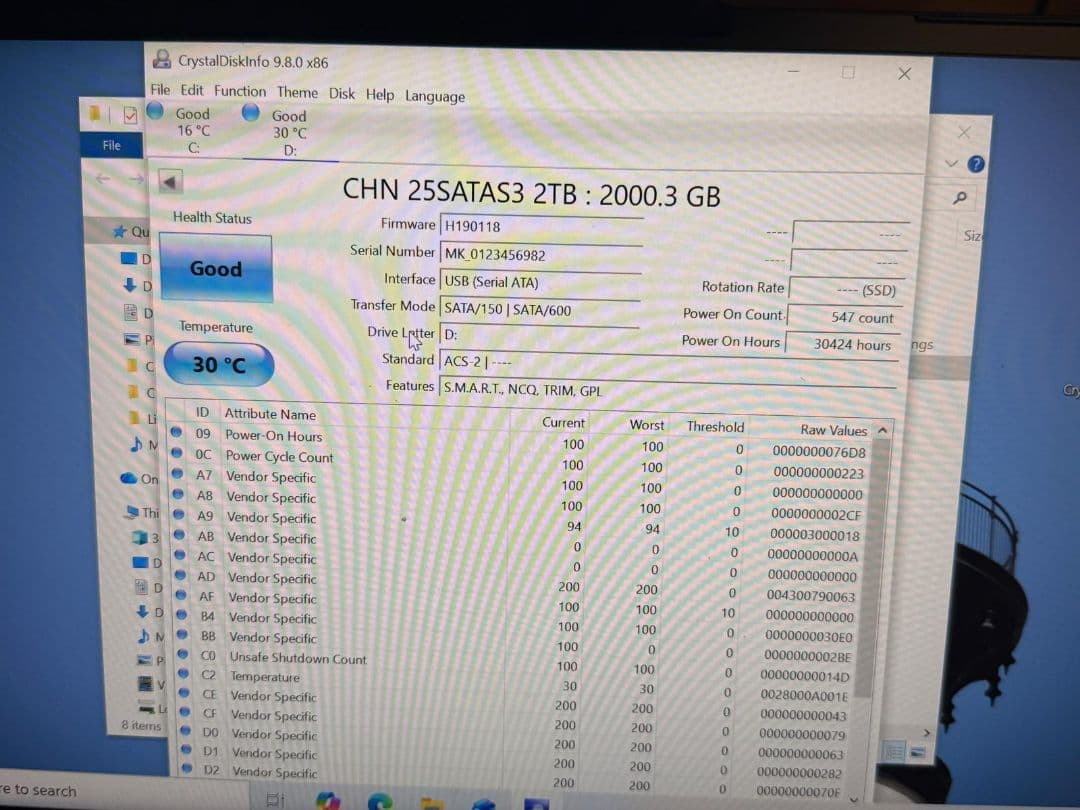
Task: Click the forward arrow in File Explorer
Action: pos(136,179)
